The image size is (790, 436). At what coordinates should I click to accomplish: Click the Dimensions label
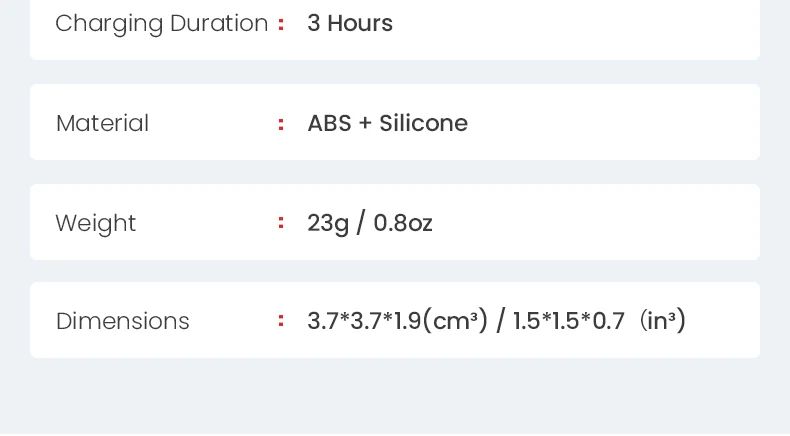tap(122, 321)
